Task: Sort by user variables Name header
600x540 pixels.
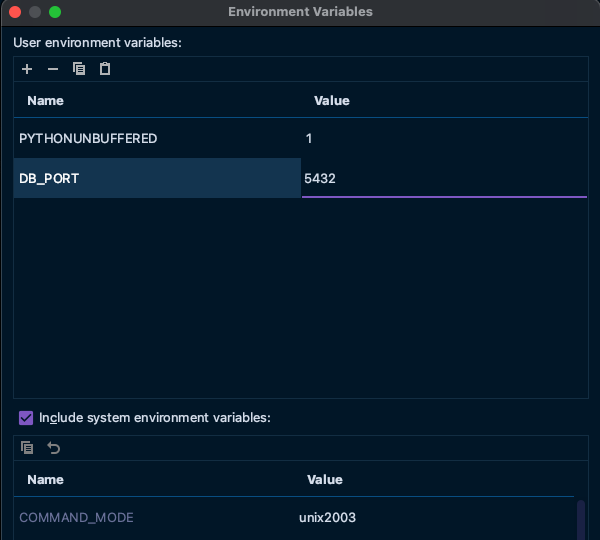Action: (x=45, y=101)
